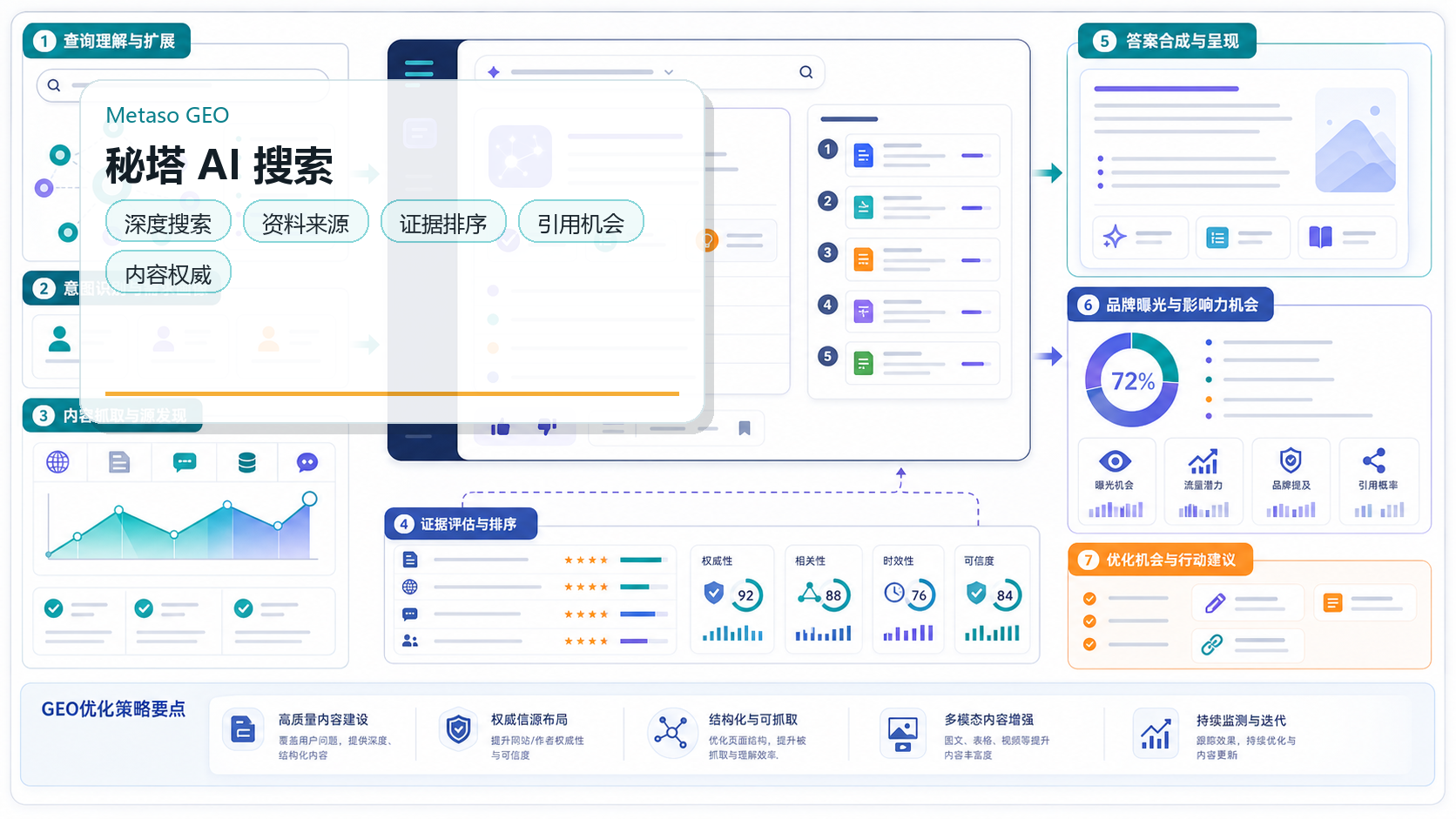Toggle the rightmost teal checkmark under the area chart

244,608
